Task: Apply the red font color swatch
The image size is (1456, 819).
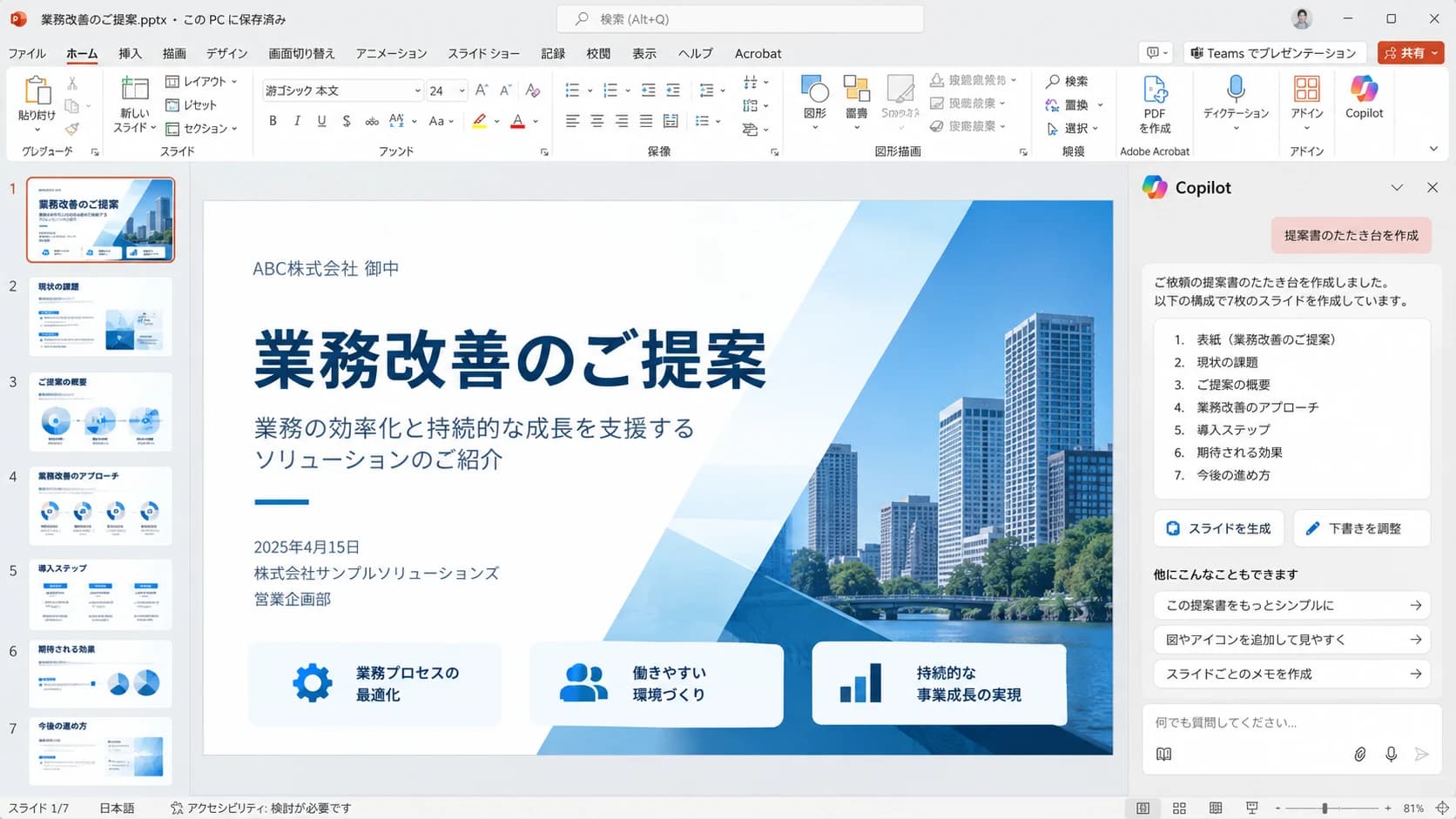Action: pos(517,121)
